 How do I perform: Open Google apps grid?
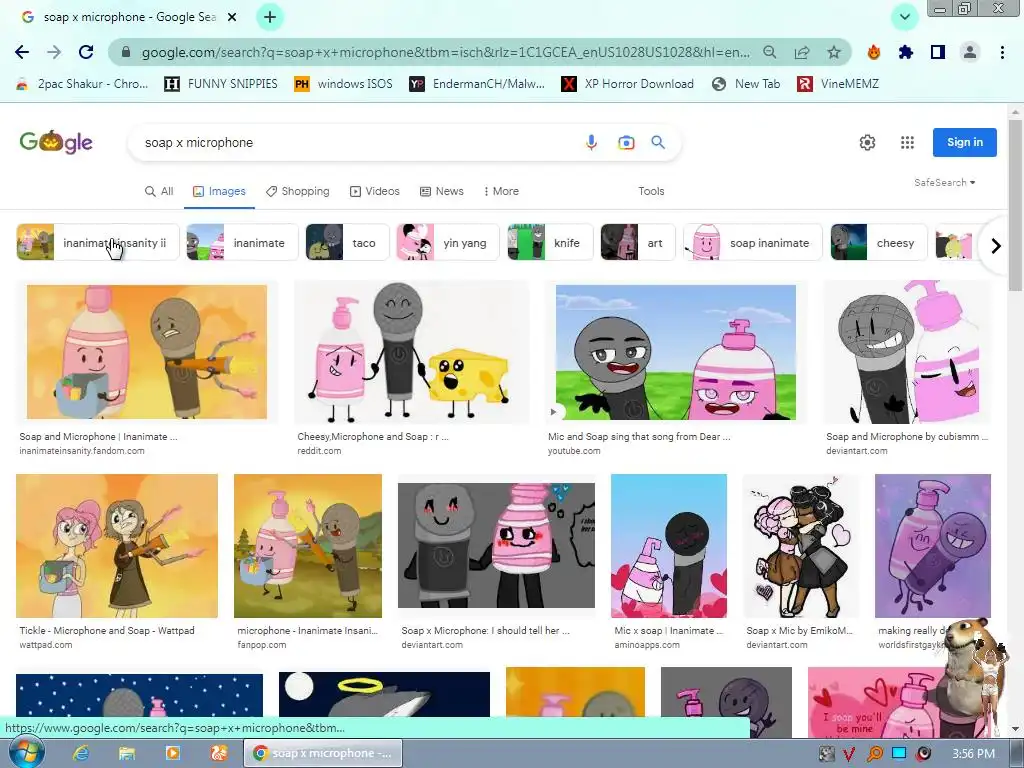(x=907, y=142)
